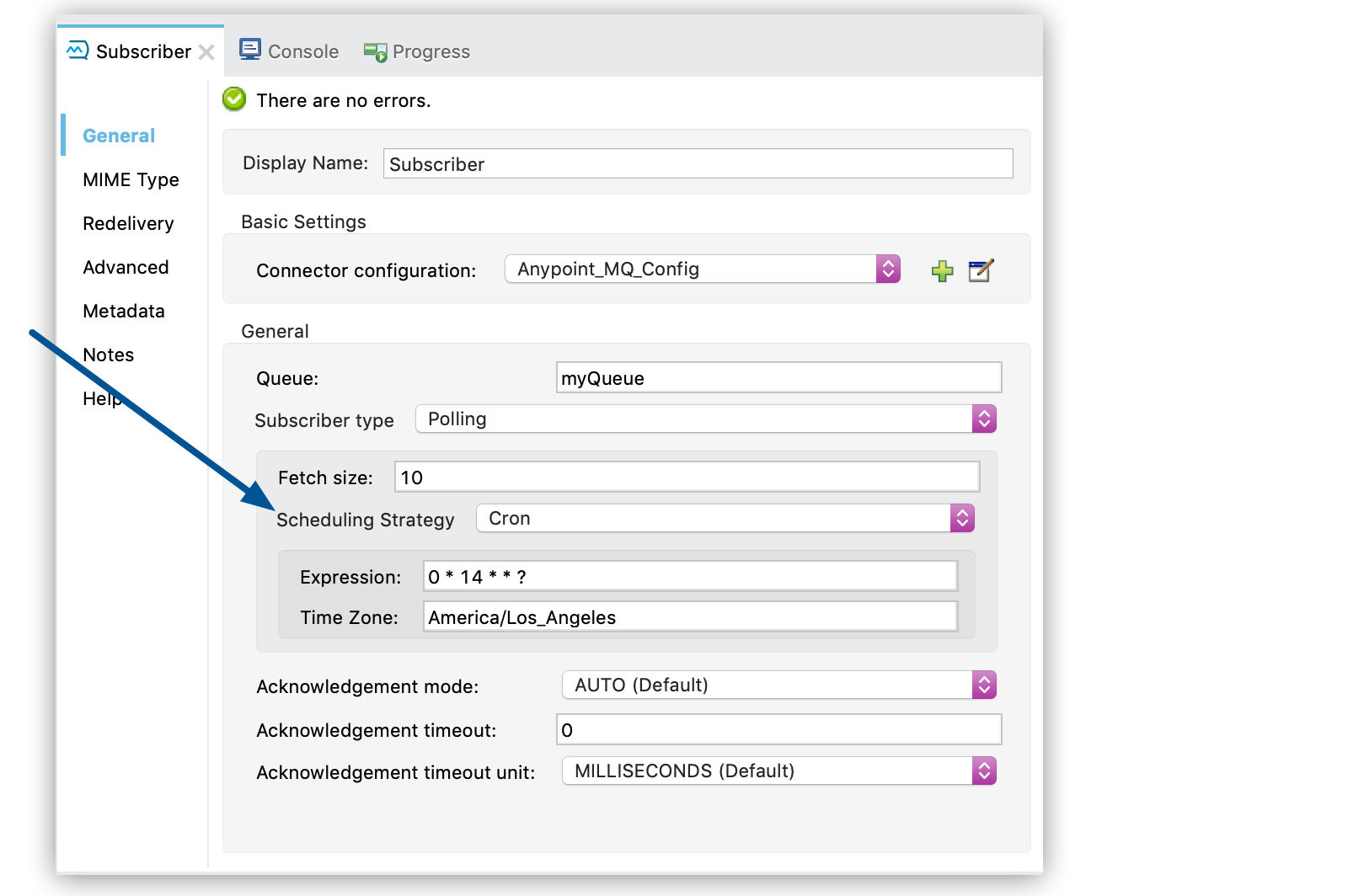Open the Acknowledgement timeout unit dropdown
Viewport: 1348px width, 896px height.
[x=983, y=771]
